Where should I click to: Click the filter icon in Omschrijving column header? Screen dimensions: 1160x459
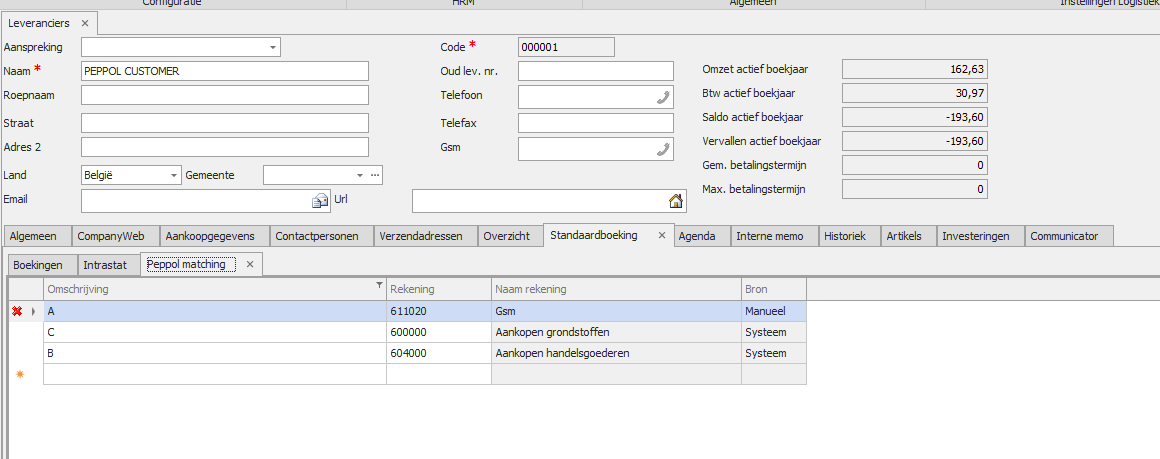click(379, 286)
